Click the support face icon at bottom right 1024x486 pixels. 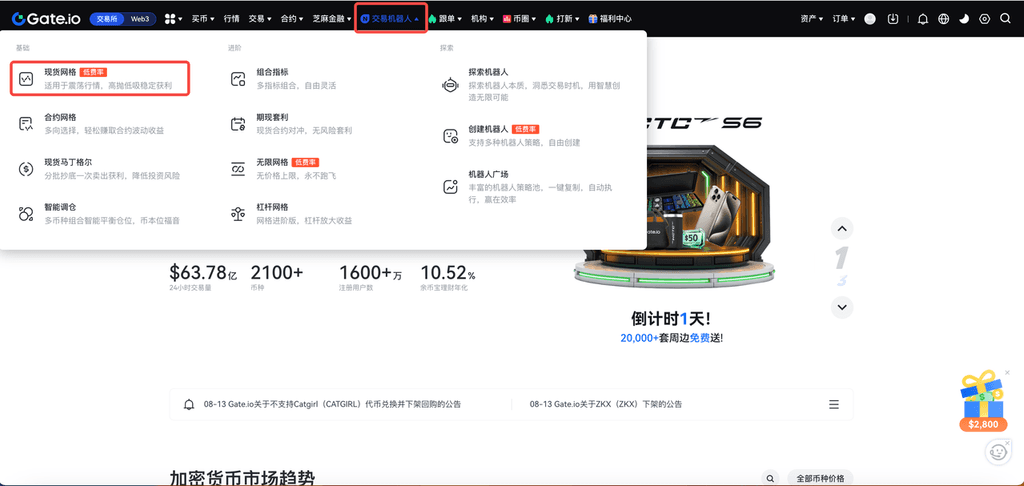pos(996,452)
